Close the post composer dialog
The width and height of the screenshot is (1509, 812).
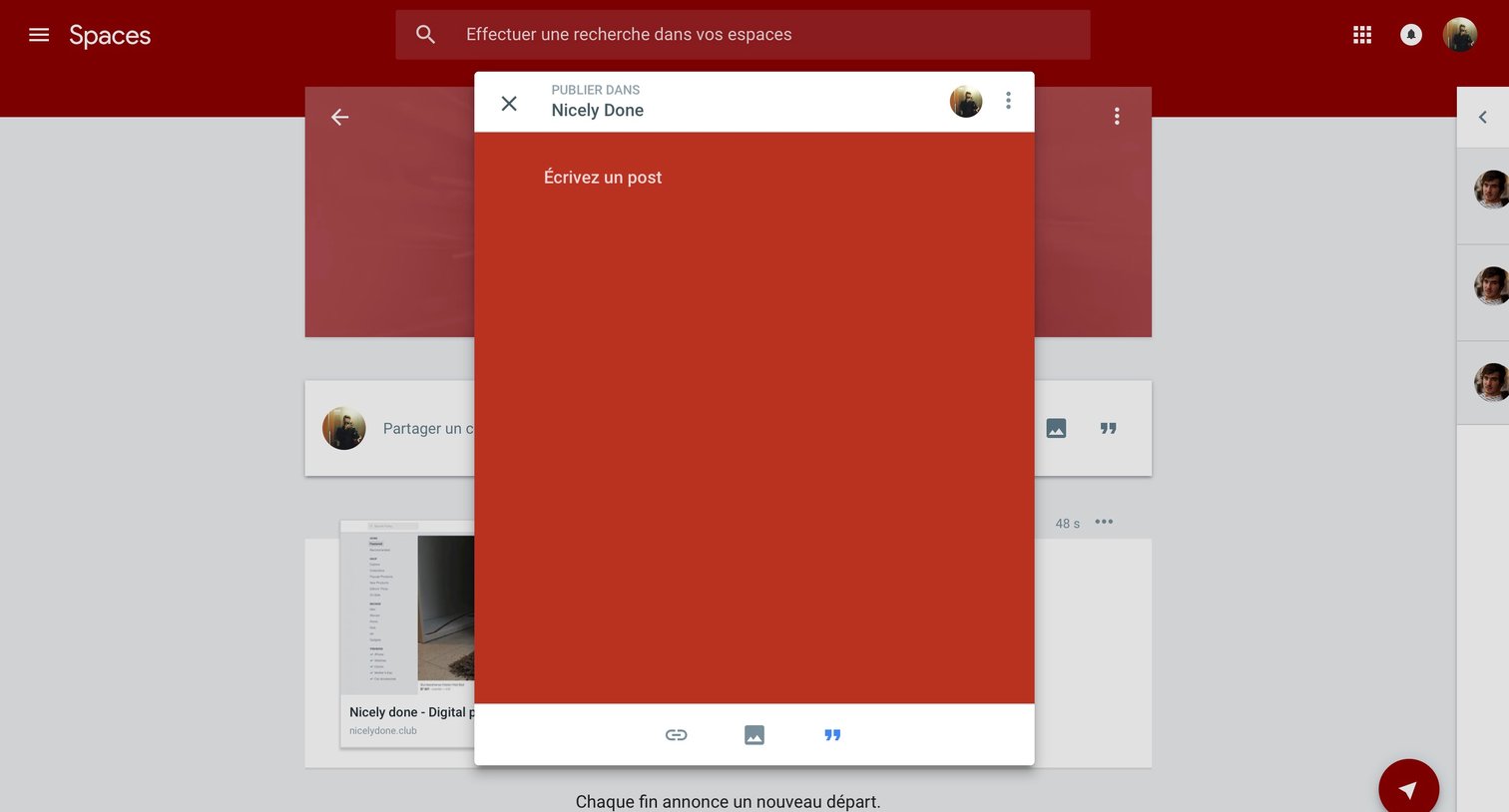coord(509,103)
